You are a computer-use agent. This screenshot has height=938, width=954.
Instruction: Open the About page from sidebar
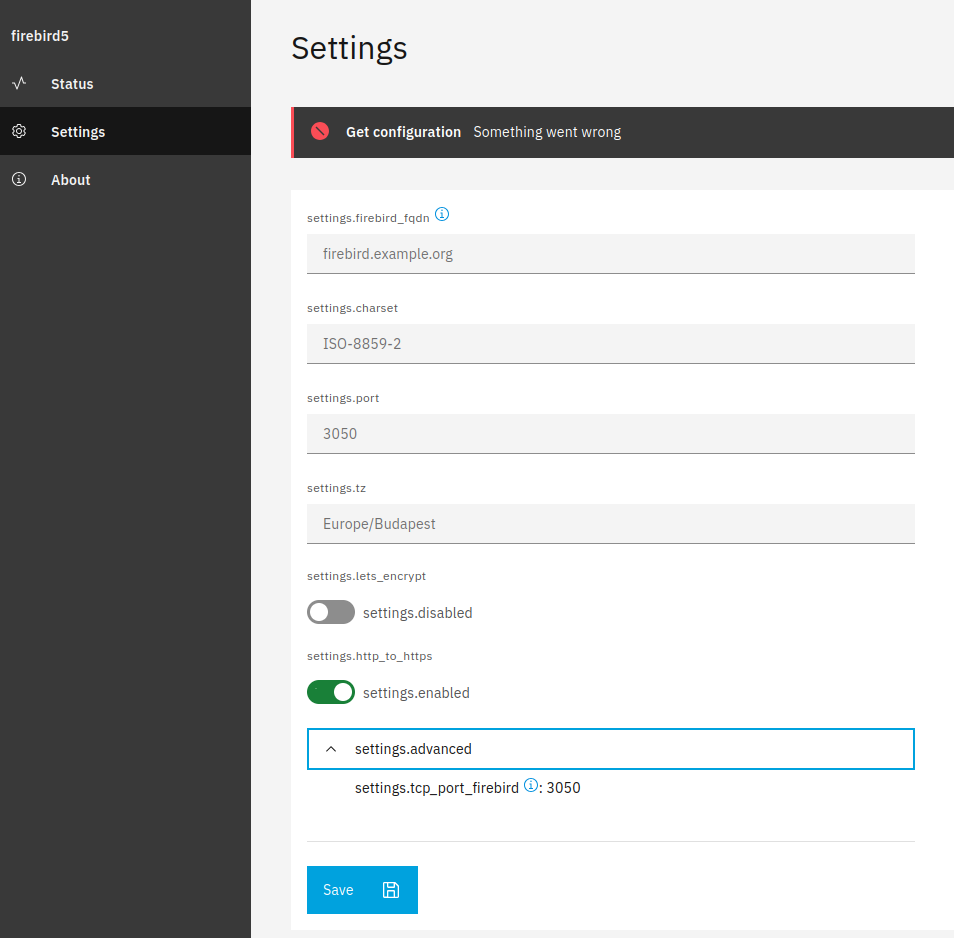(x=71, y=180)
